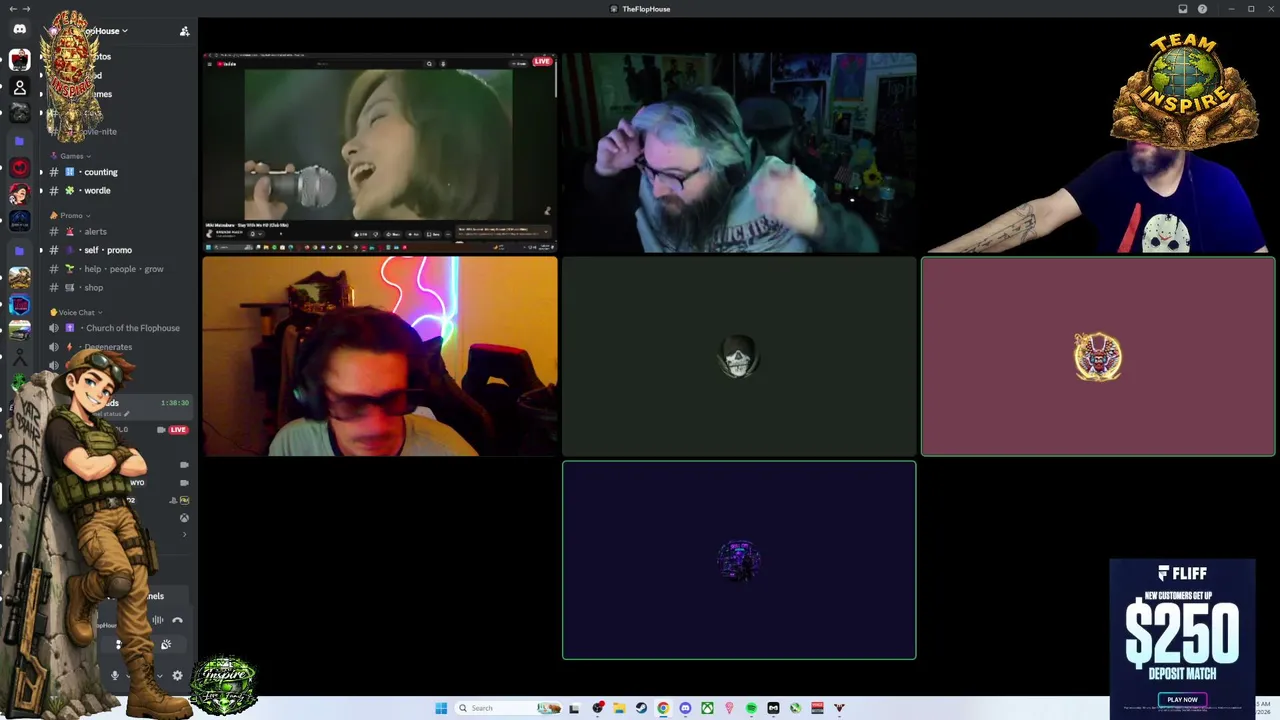Select the dark purple participant tile avatar
Viewport: 1280px width, 720px height.
(x=739, y=560)
